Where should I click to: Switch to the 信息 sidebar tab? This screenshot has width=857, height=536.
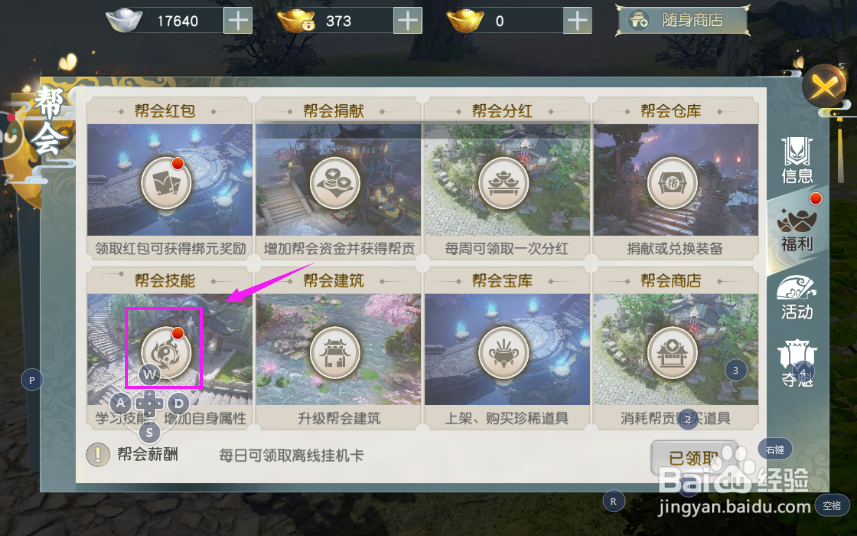(x=797, y=160)
